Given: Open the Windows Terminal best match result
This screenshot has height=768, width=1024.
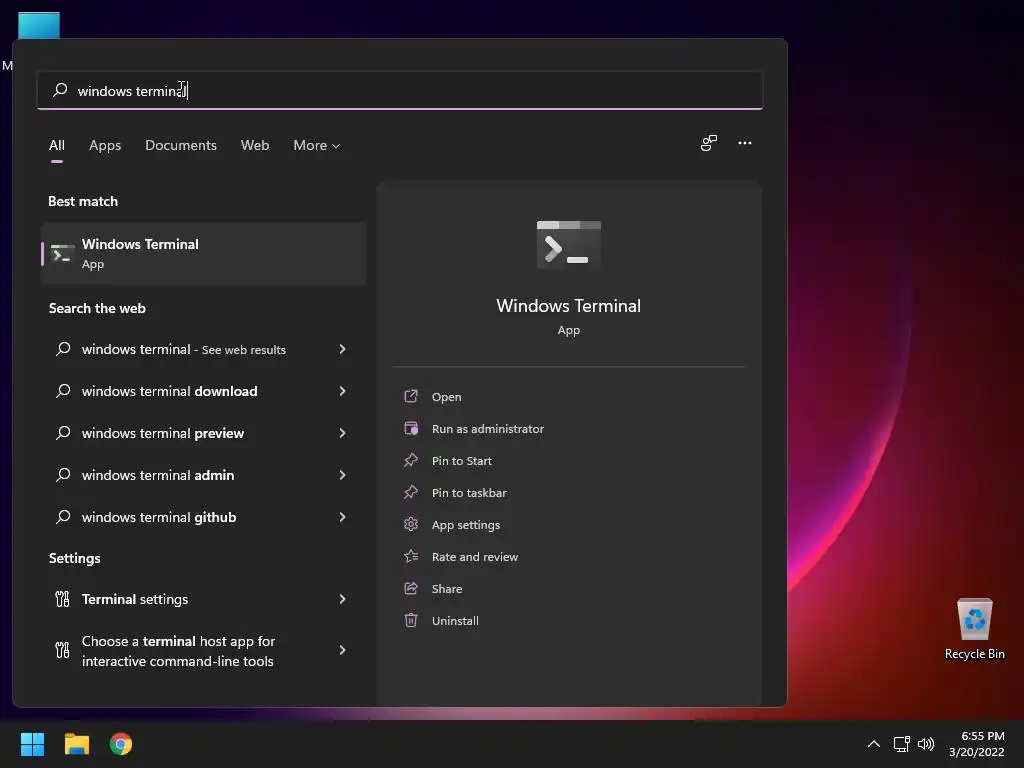Looking at the screenshot, I should [203, 253].
